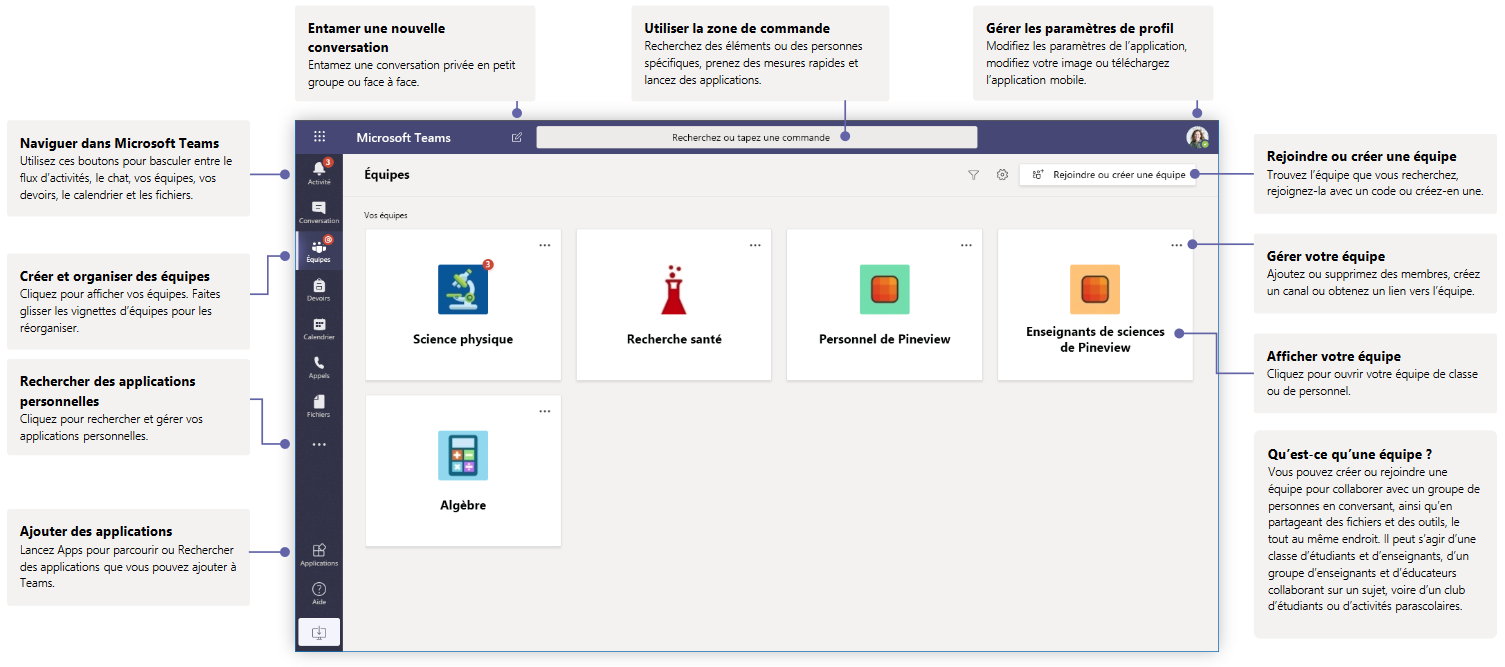
Task: Open the Conversation chat icon
Action: pyautogui.click(x=319, y=209)
